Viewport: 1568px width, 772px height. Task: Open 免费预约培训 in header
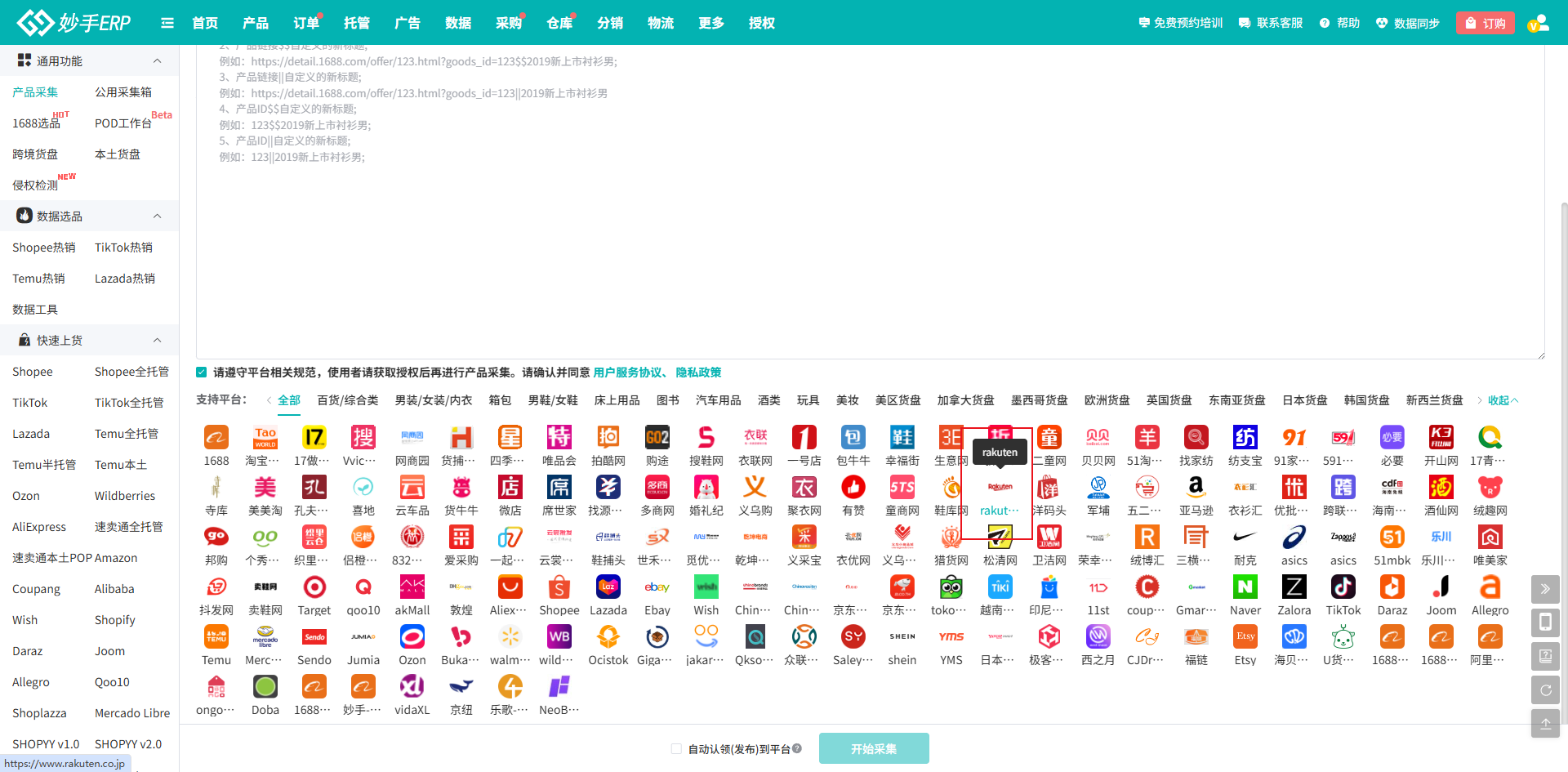coord(1181,23)
